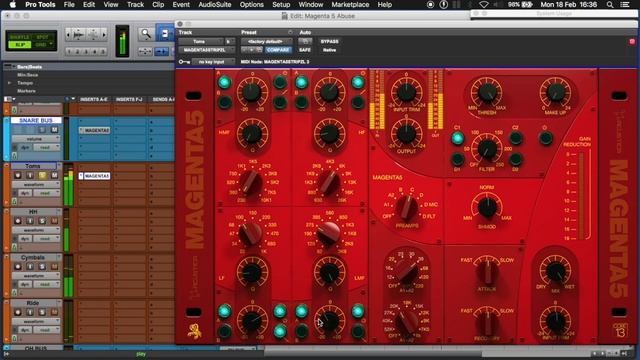Screen dimensions: 640x360
Task: Record-enable the HH track
Action: 18,221
